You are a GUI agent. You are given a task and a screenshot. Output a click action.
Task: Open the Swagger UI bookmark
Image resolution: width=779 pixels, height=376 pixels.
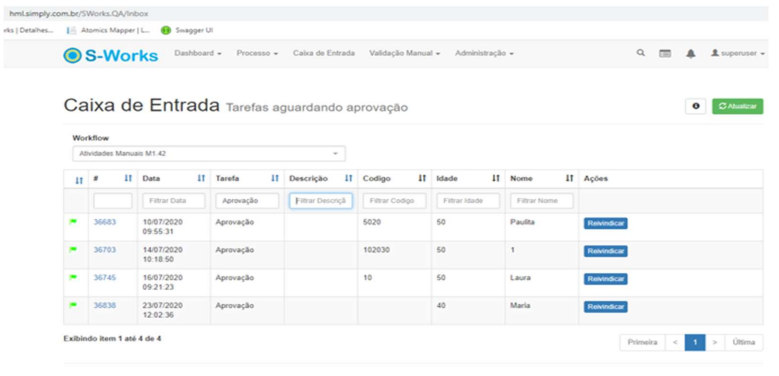coord(187,30)
